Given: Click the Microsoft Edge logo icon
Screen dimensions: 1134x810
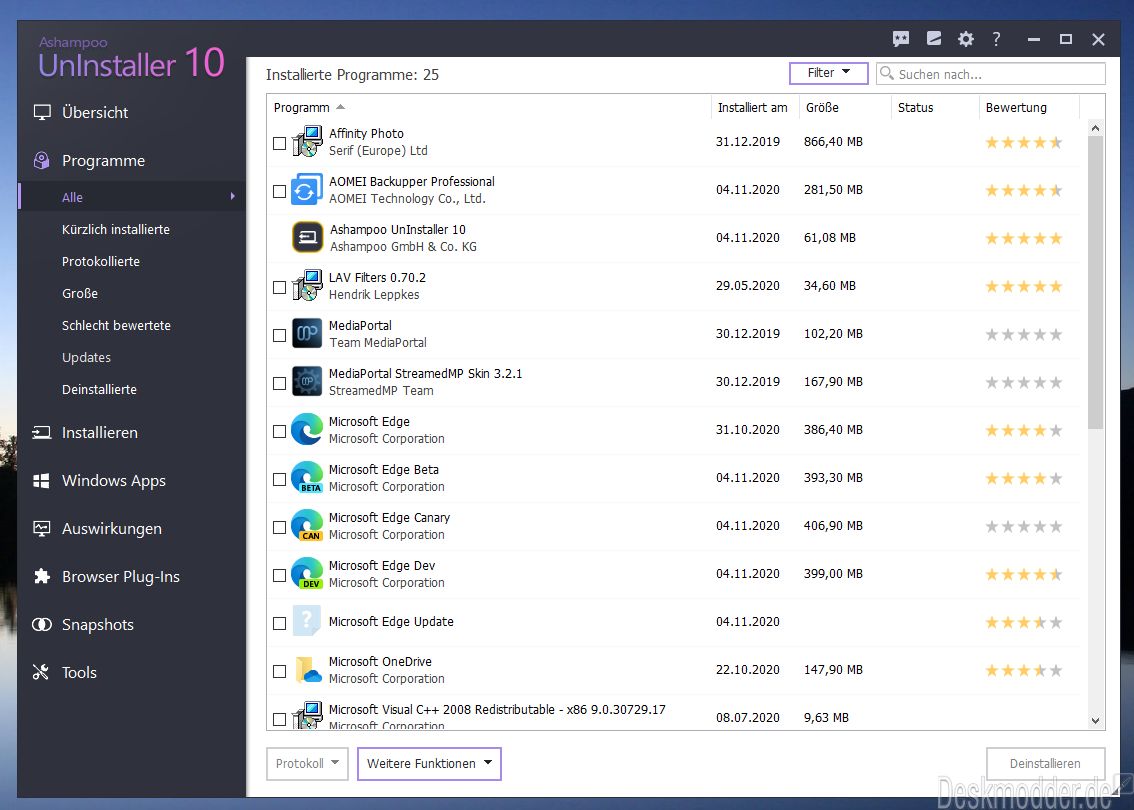Looking at the screenshot, I should point(307,430).
